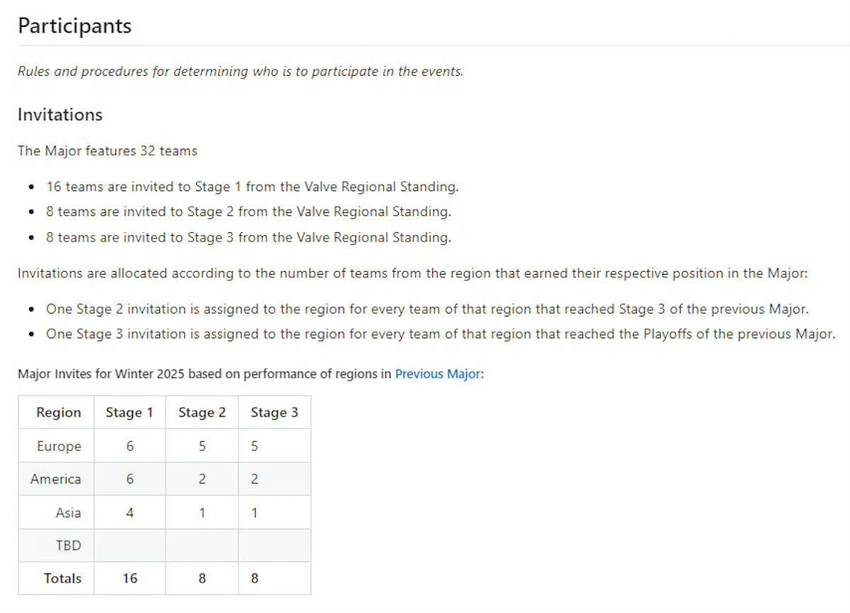Click Asia's Stage 1 cell showing 4
The image size is (850, 613).
pos(130,513)
